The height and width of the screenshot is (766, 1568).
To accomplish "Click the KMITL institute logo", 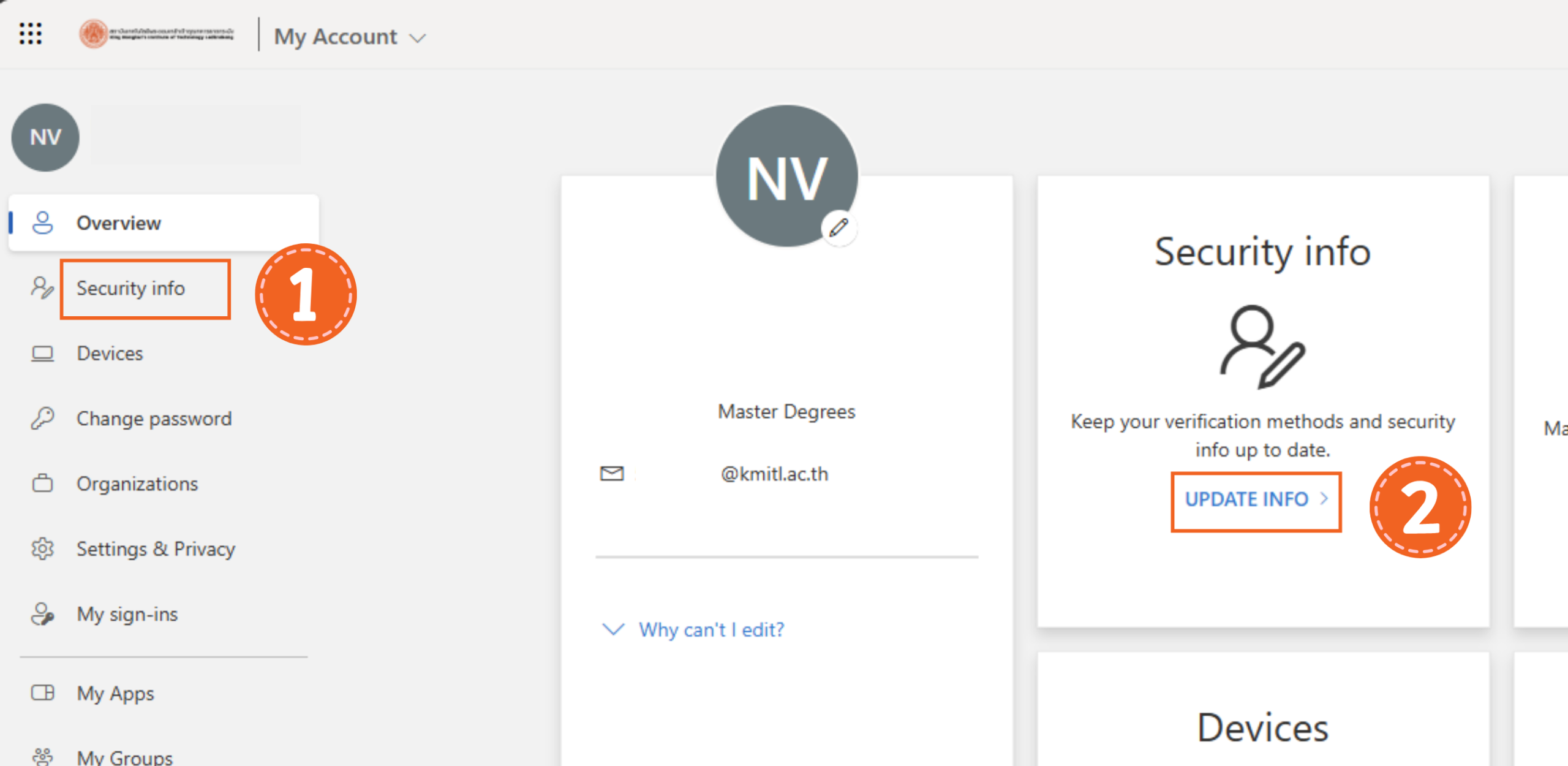I will [x=156, y=34].
